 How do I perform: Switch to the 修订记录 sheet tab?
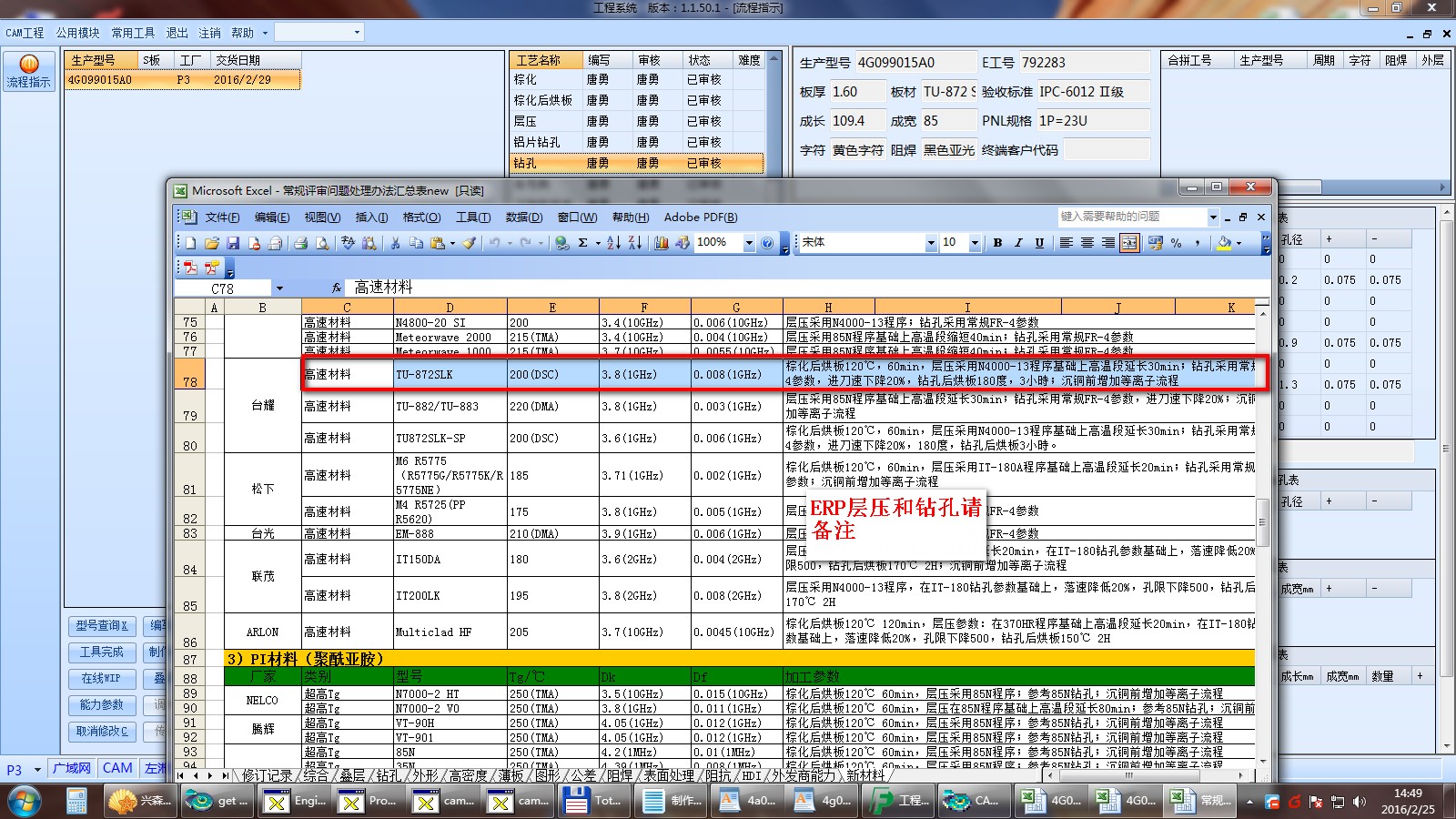(x=268, y=776)
